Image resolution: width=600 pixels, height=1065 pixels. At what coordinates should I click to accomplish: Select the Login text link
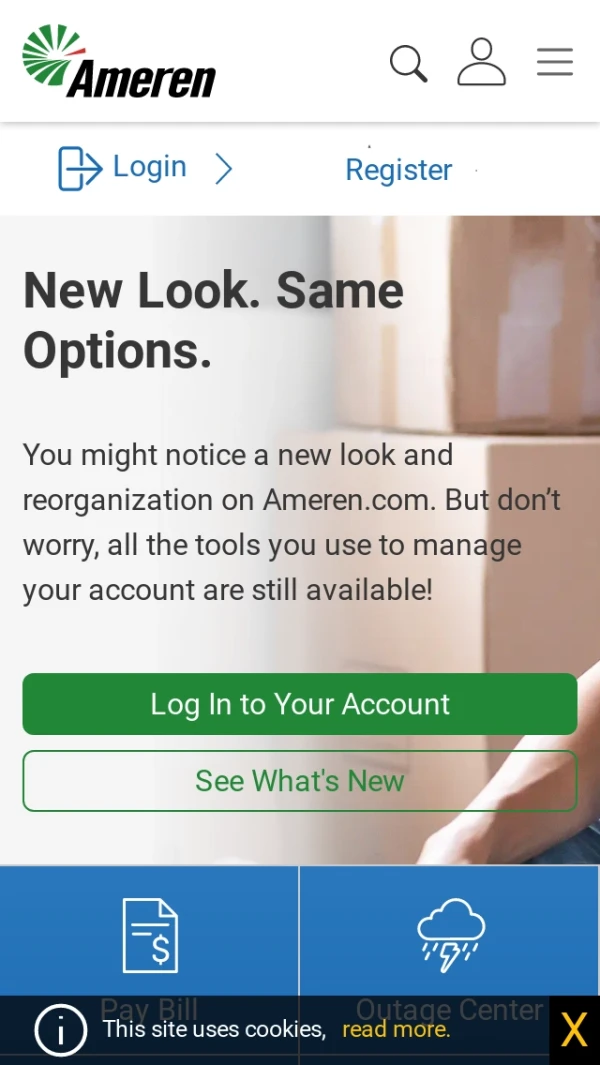149,167
